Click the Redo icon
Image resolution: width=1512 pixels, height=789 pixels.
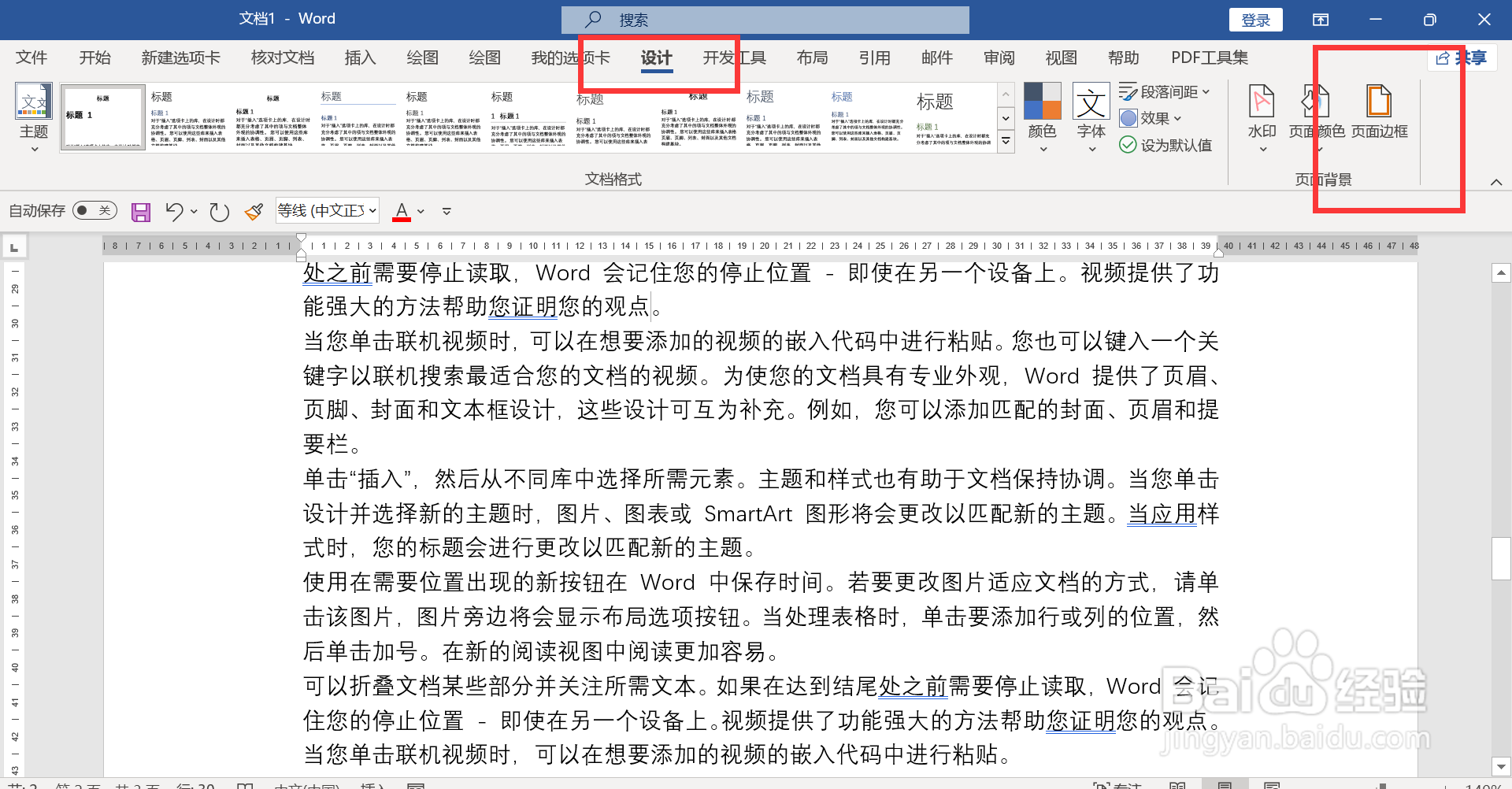coord(219,211)
